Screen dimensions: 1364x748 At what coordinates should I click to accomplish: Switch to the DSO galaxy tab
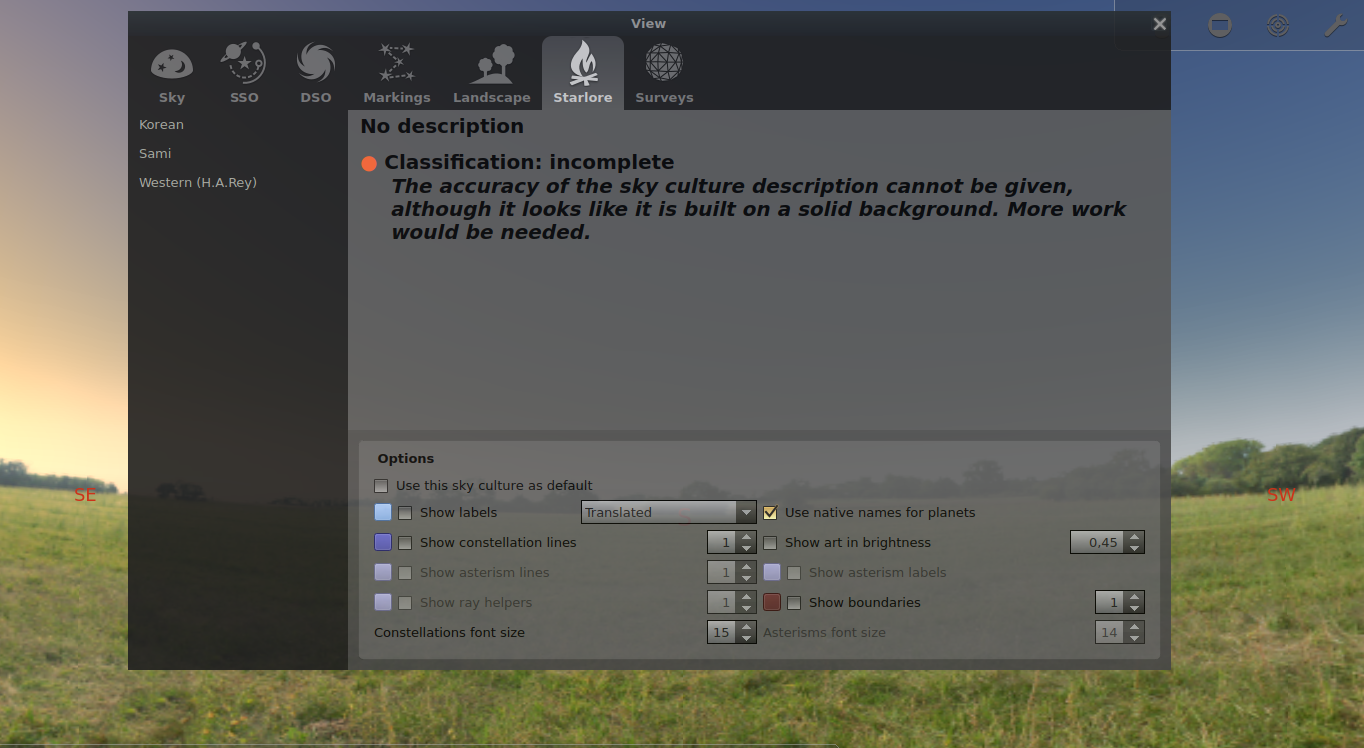[x=316, y=74]
